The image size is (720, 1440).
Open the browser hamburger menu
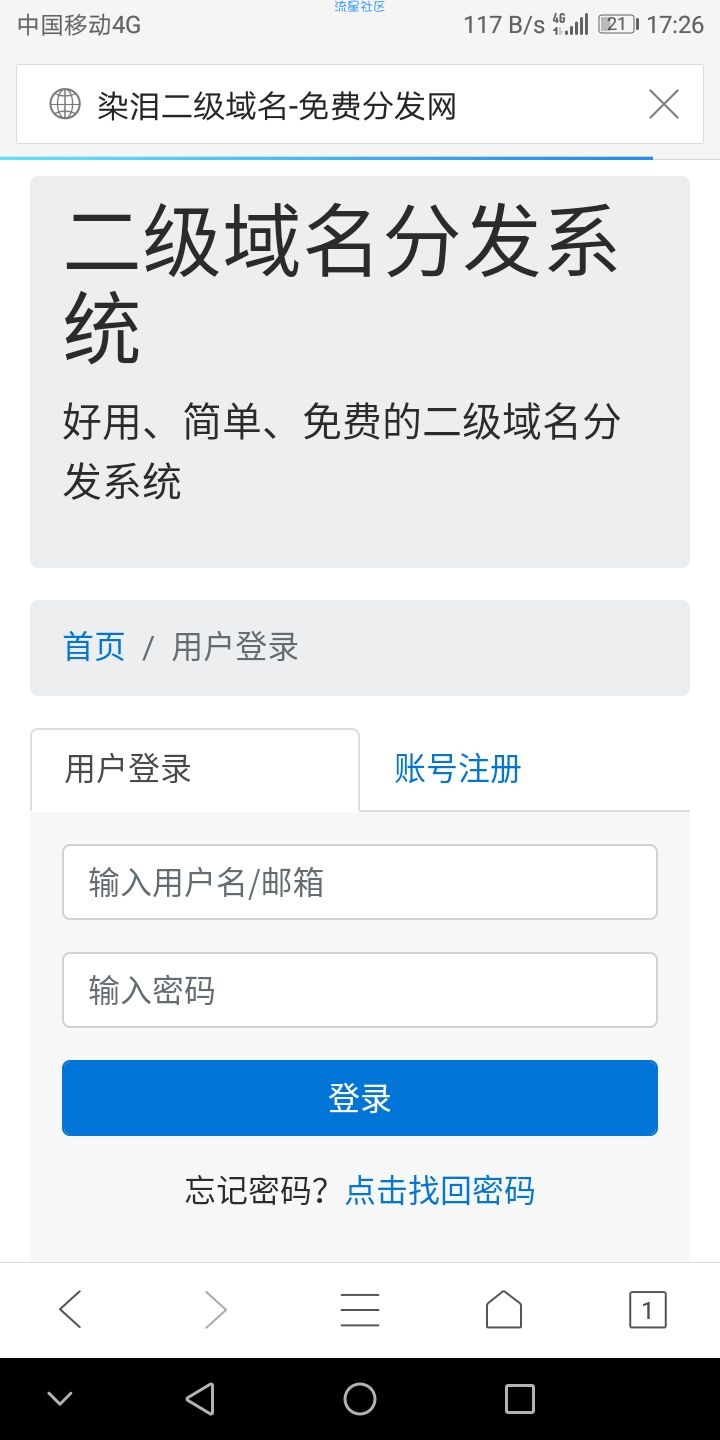coord(360,1309)
